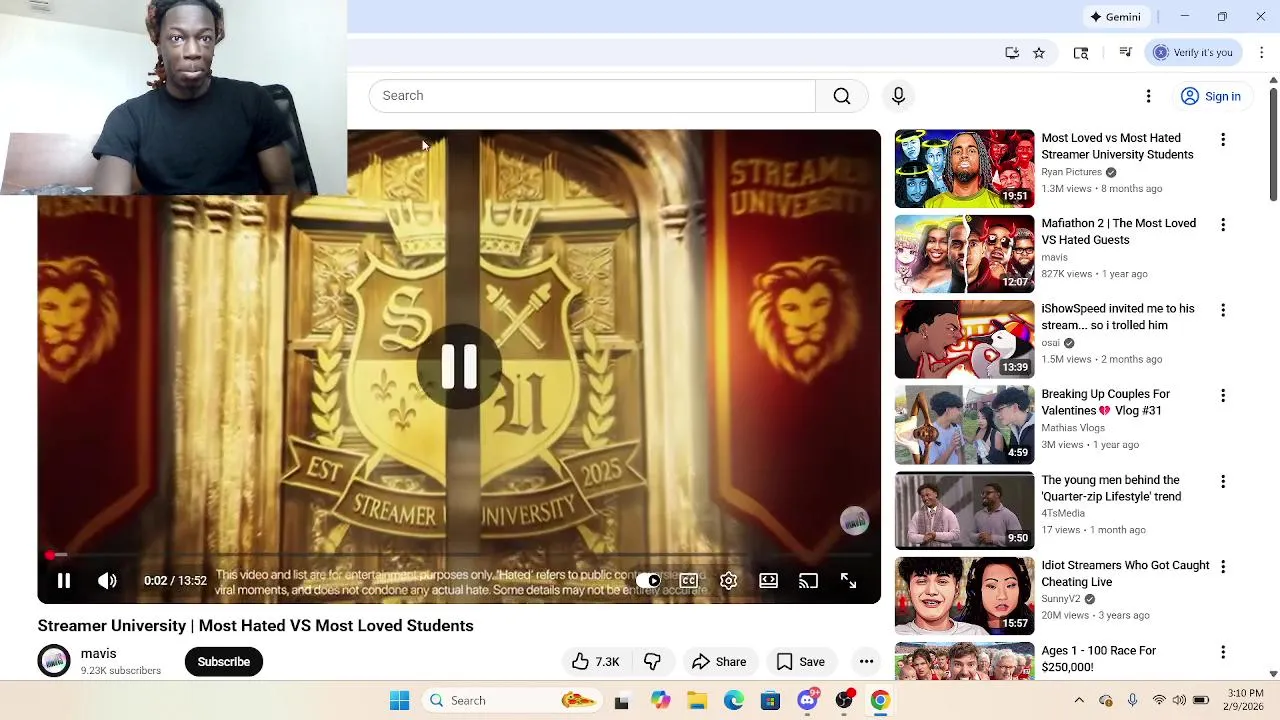Open OBS Studio from the taskbar
Screen dimensions: 1280x720
point(844,701)
